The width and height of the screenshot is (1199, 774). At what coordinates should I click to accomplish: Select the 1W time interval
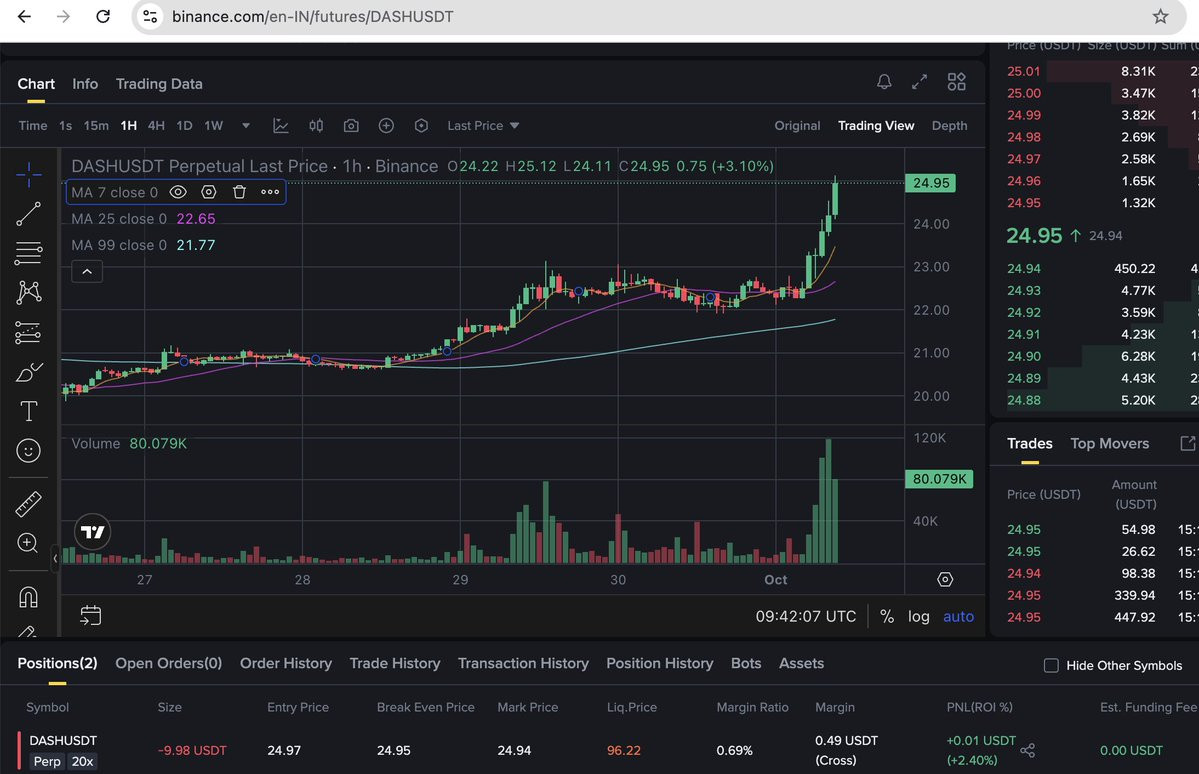pyautogui.click(x=213, y=125)
